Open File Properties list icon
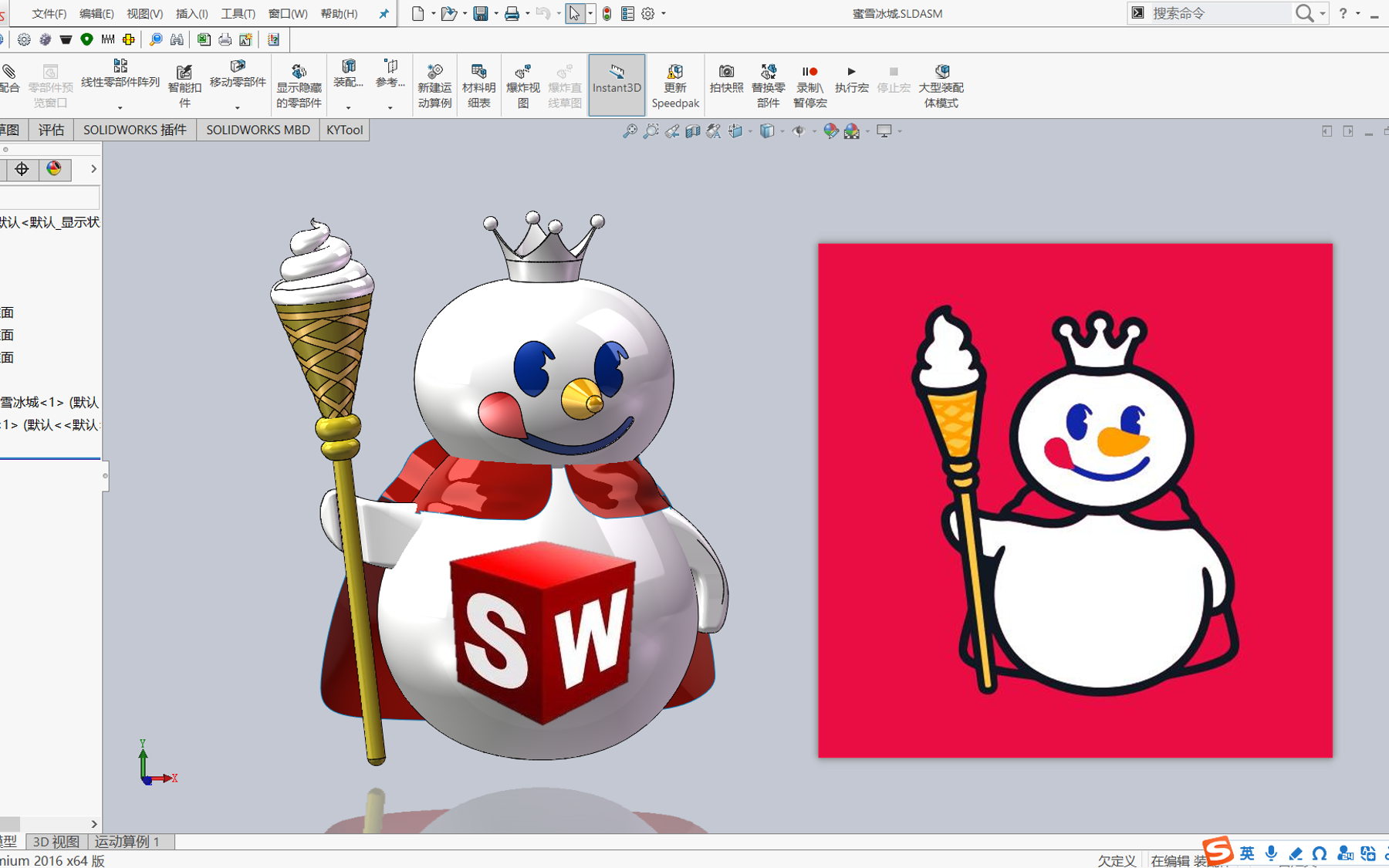Viewport: 1389px width, 868px height. 628,13
